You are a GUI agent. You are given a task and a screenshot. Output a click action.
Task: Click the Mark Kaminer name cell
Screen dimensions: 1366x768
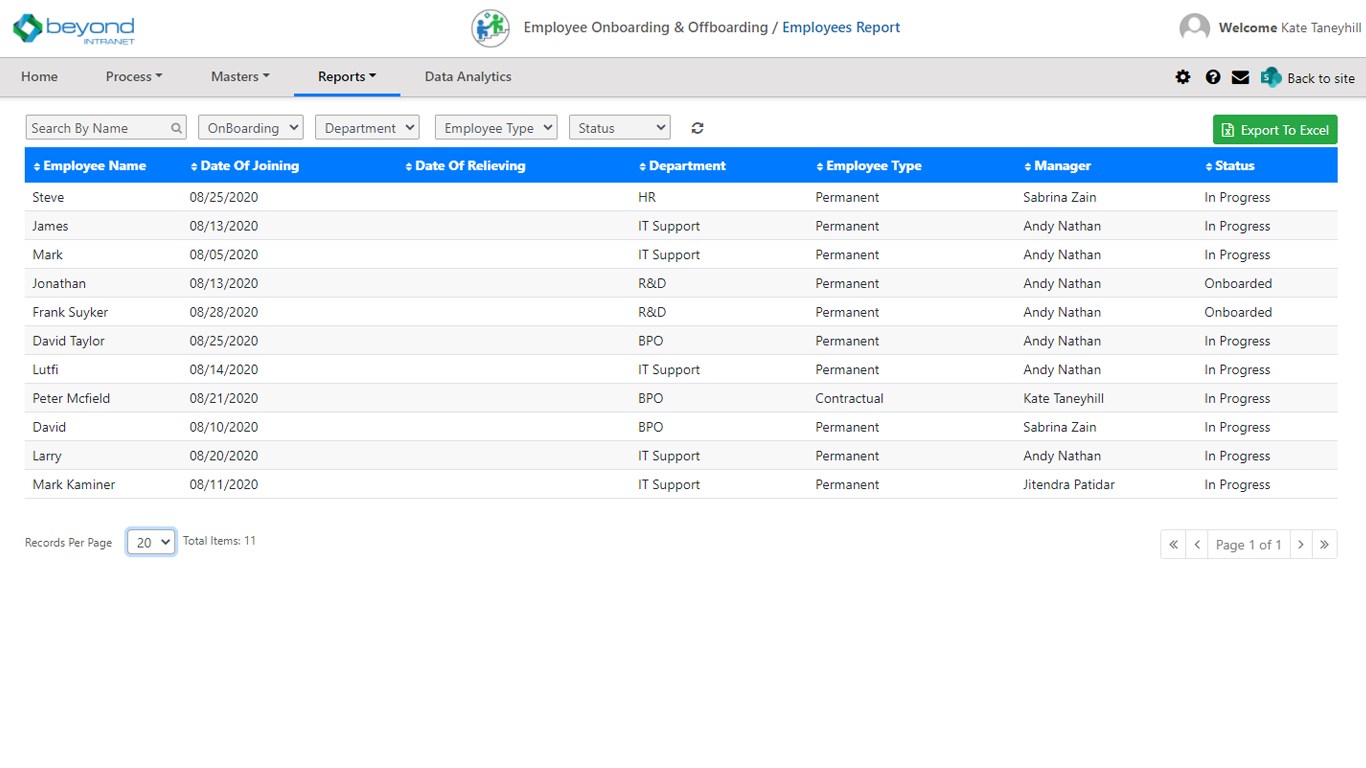click(x=74, y=484)
